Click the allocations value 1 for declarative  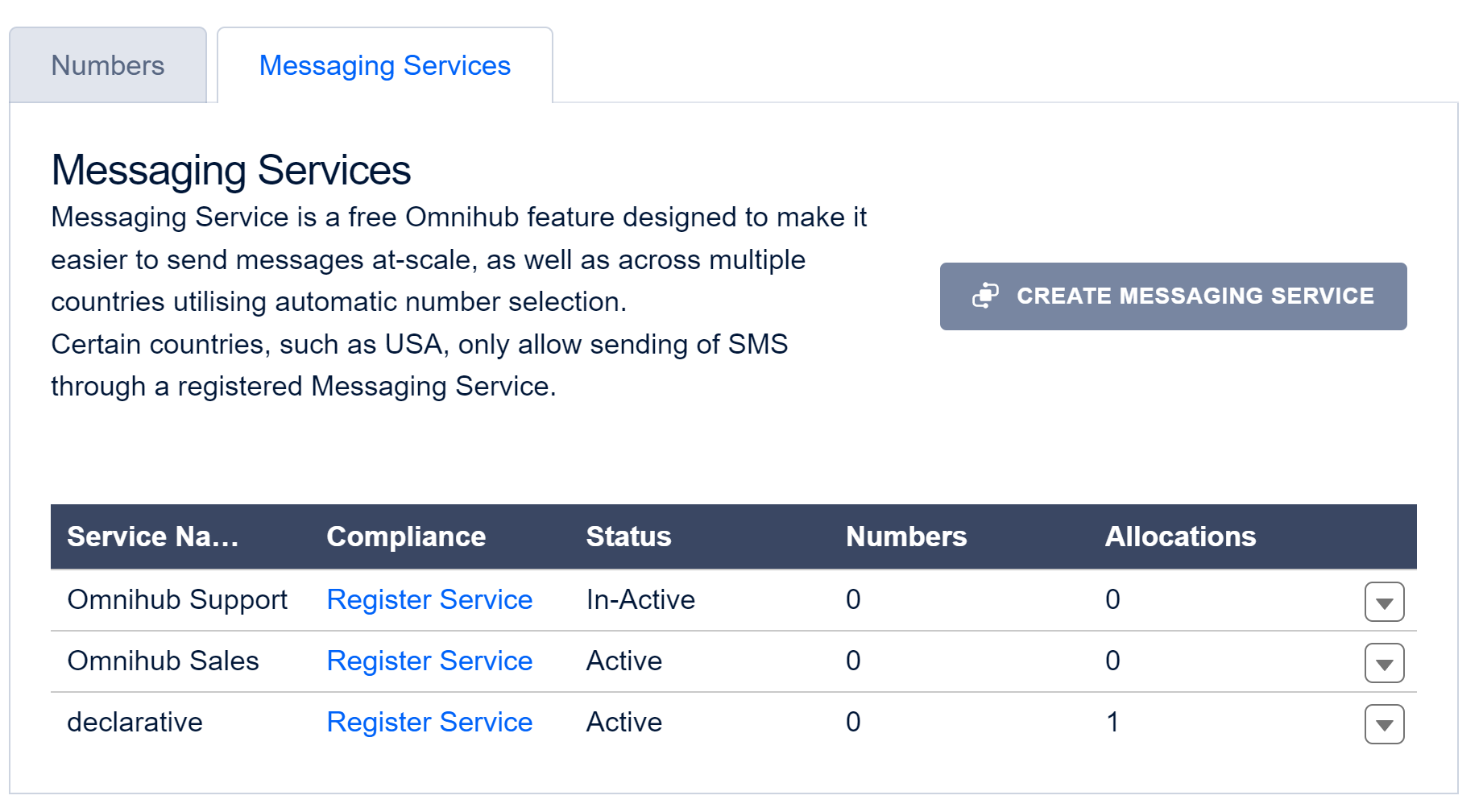click(x=1112, y=722)
